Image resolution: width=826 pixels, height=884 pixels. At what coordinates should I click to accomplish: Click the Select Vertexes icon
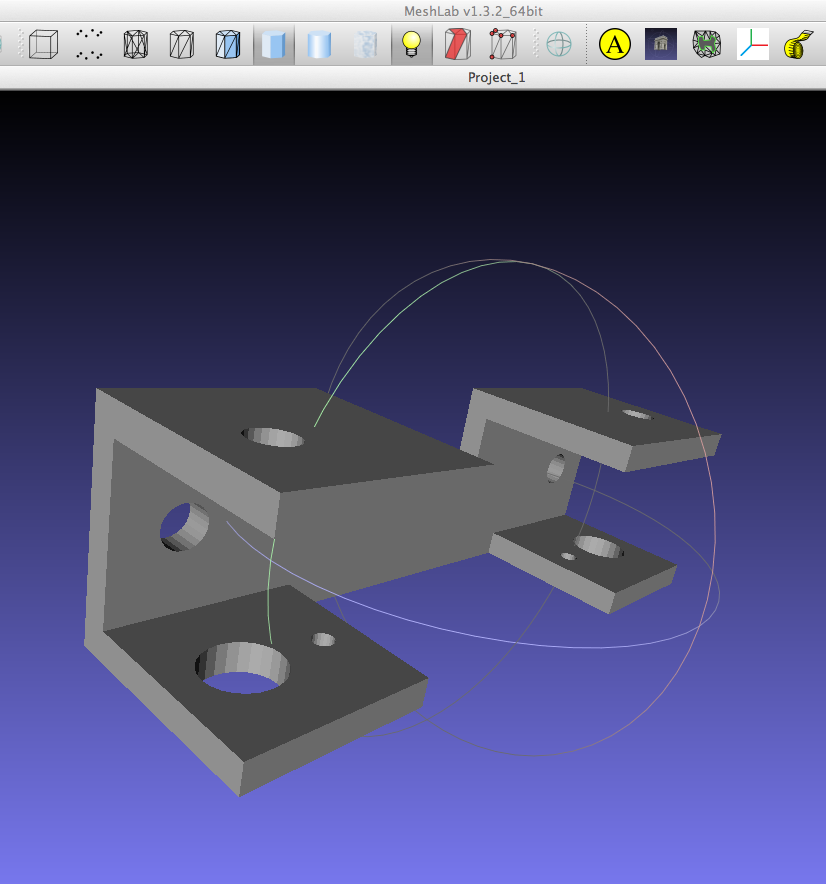(503, 44)
